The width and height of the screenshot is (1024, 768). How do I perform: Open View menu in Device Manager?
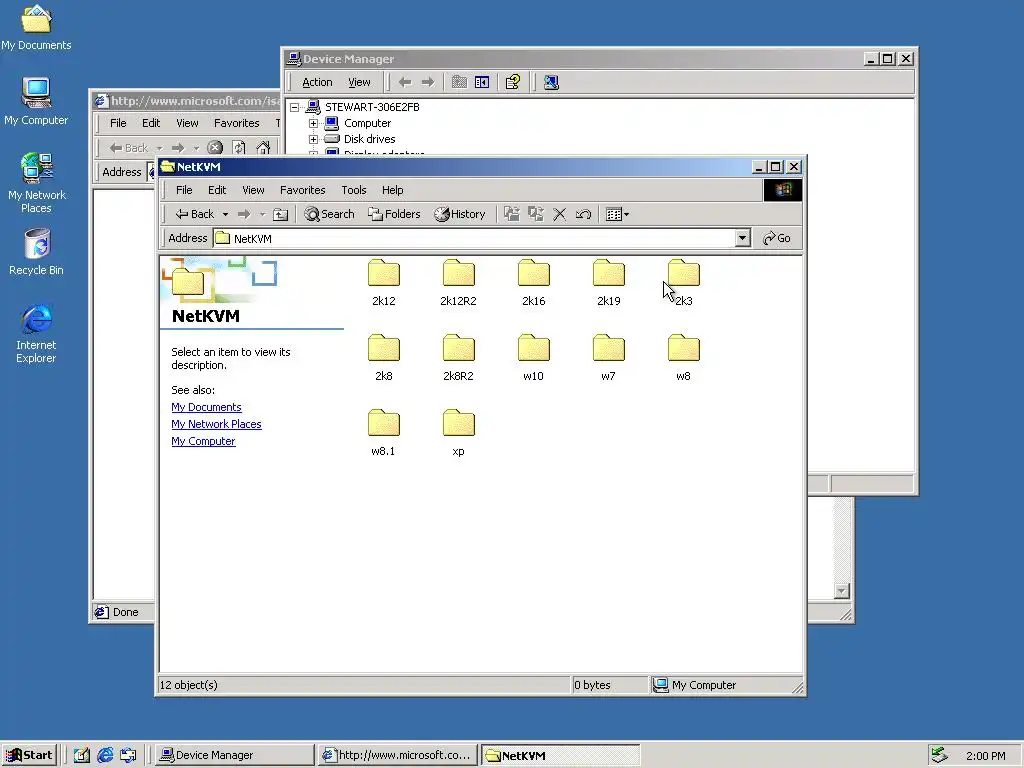(x=359, y=82)
